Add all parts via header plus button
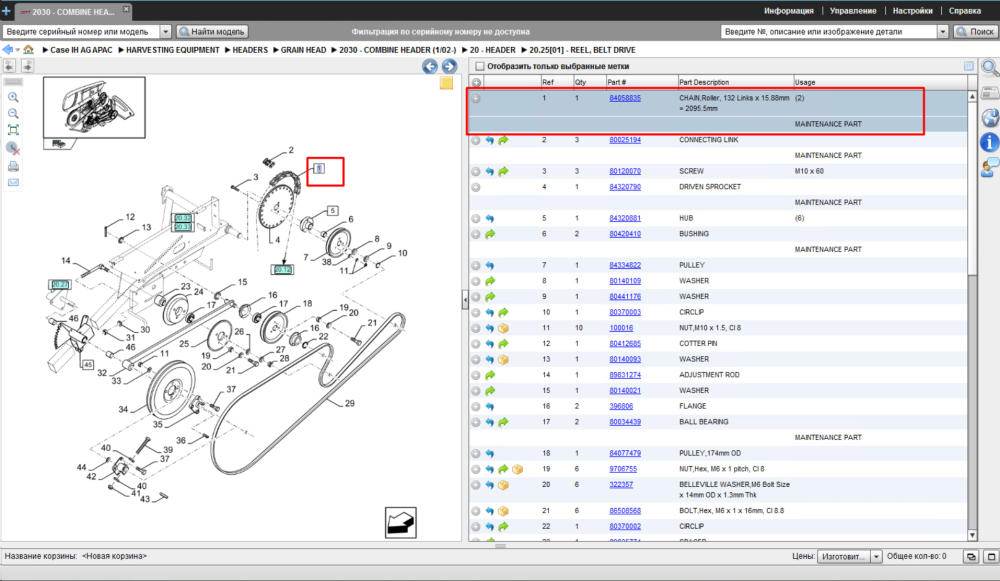This screenshot has height=581, width=1000. tap(476, 82)
